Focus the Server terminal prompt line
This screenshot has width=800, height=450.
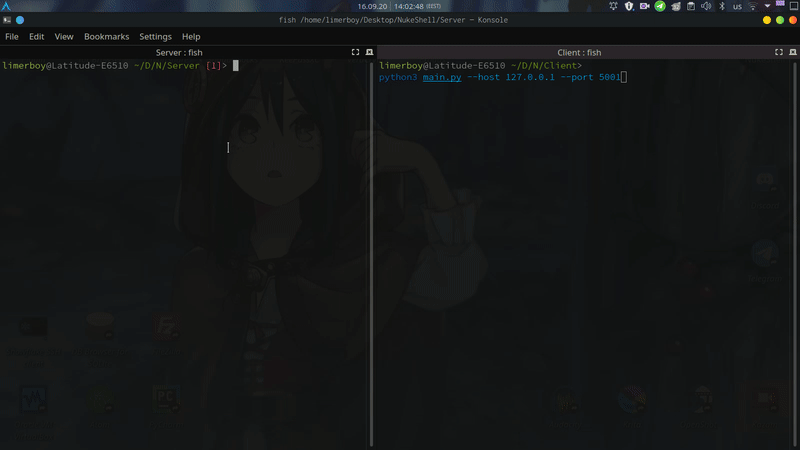pyautogui.click(x=120, y=65)
